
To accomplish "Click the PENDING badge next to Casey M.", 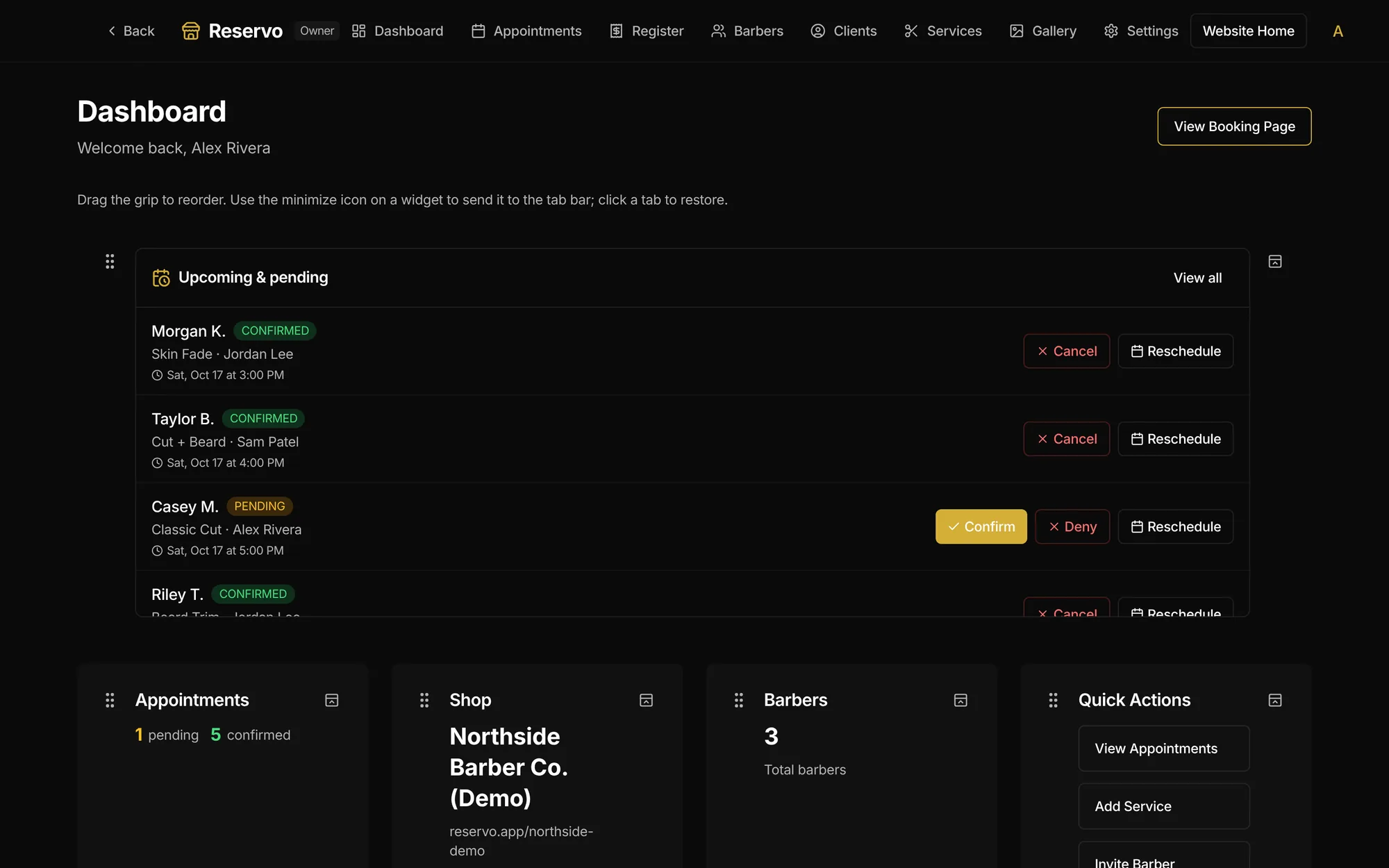I will 260,506.
